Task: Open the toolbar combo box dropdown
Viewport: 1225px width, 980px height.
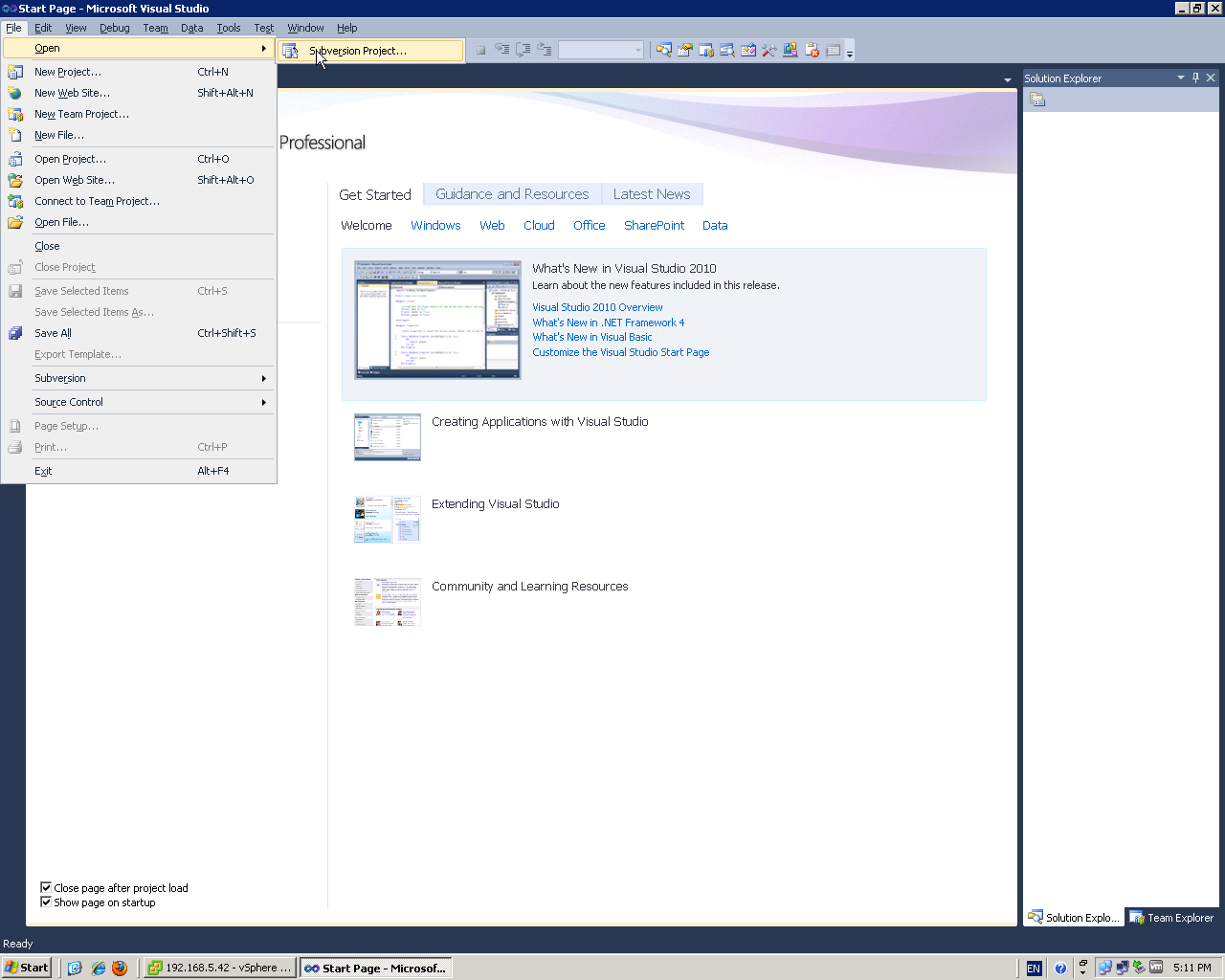Action: (637, 50)
